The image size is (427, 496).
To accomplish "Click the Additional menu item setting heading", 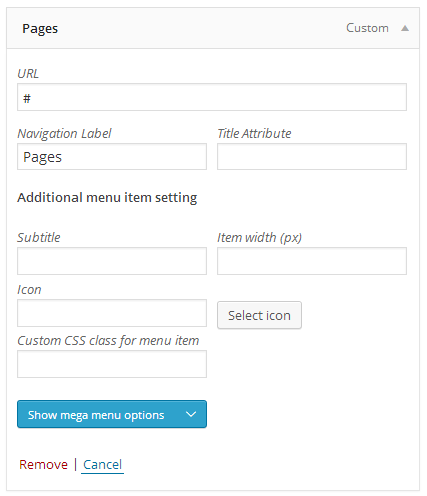I will (x=107, y=197).
